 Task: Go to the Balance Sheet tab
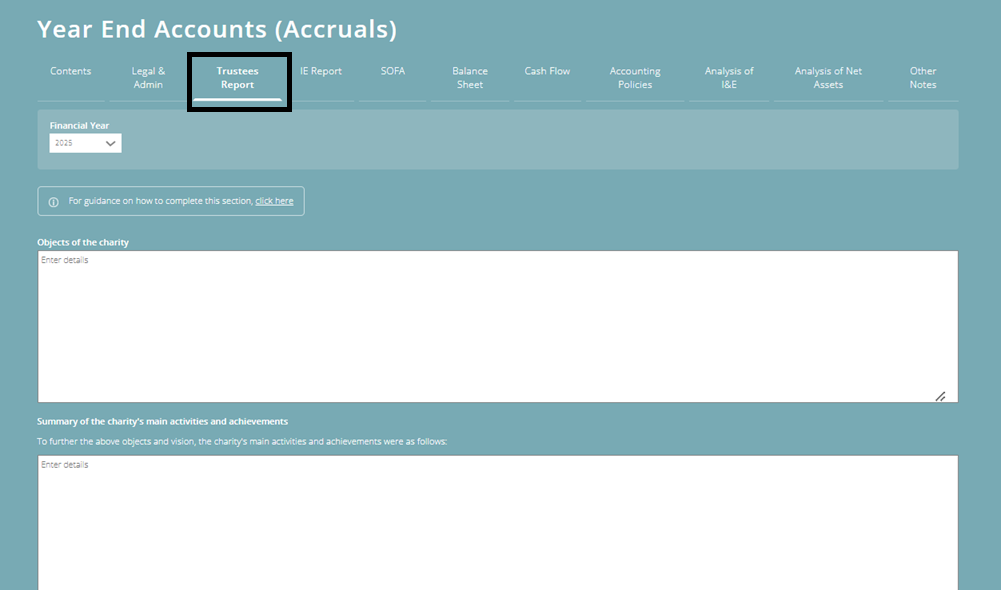point(469,78)
